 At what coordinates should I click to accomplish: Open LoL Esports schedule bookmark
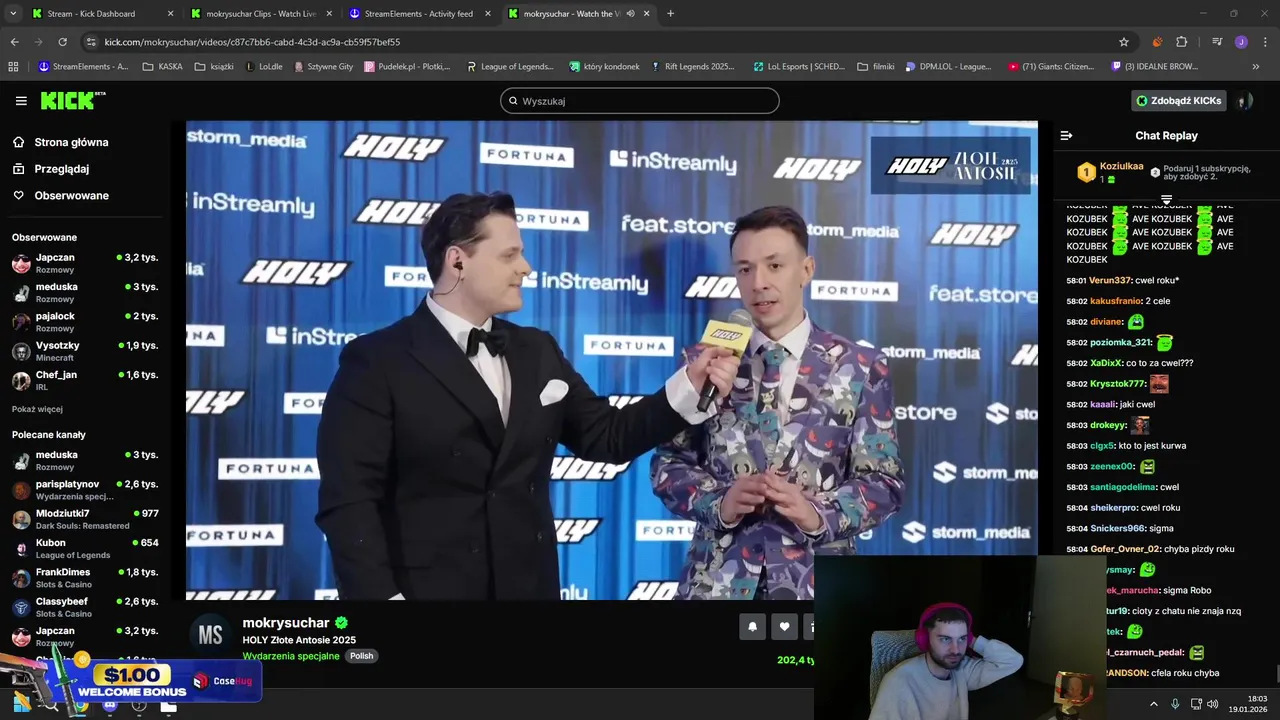[x=798, y=67]
